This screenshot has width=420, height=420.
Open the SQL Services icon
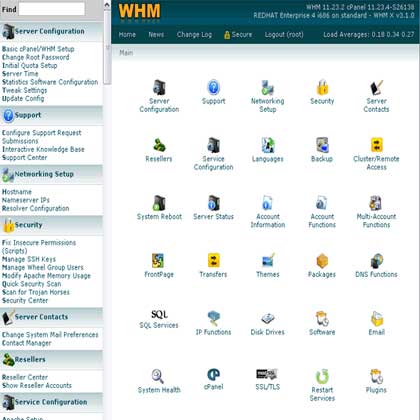point(159,314)
